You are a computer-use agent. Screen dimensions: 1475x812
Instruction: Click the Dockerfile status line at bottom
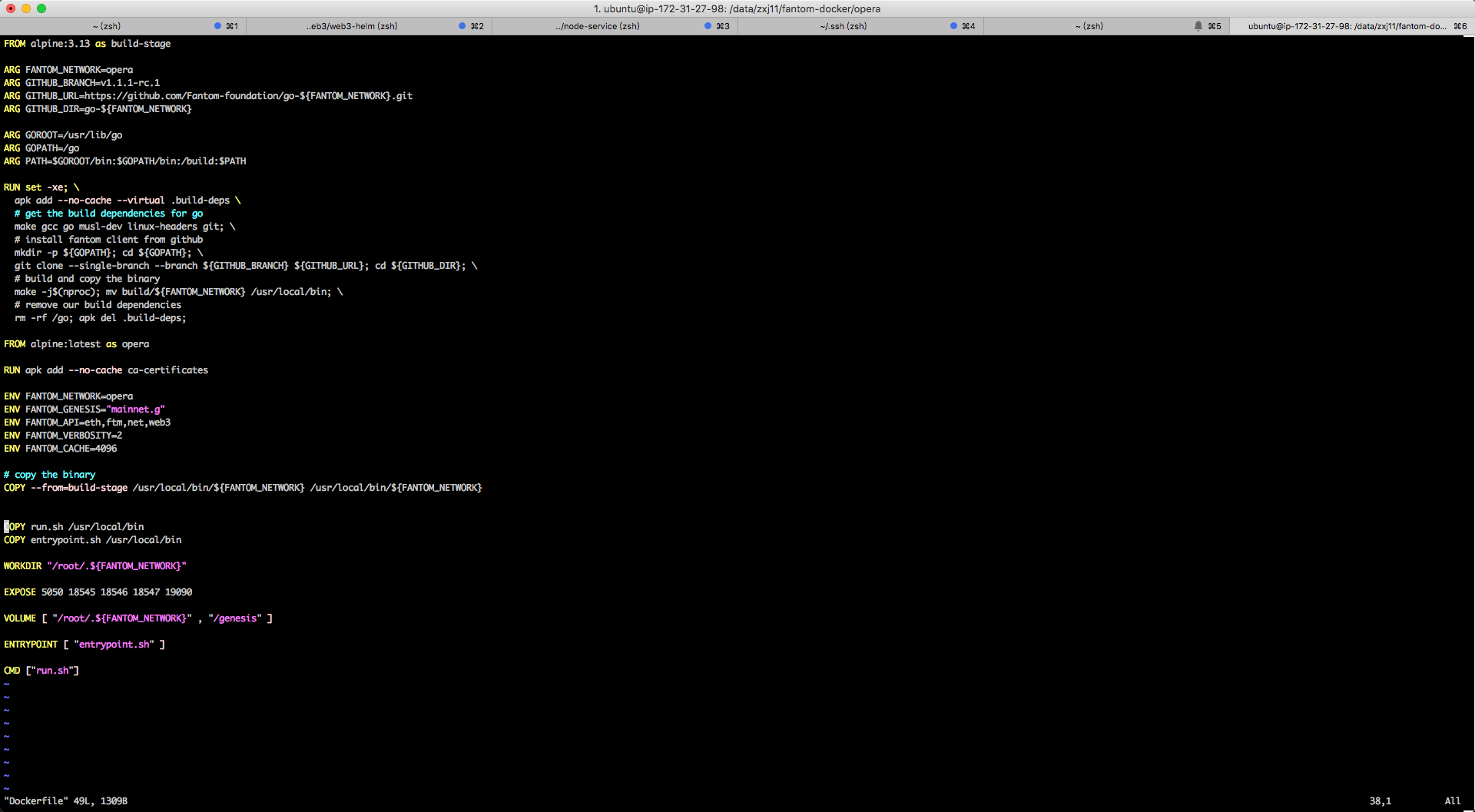tap(65, 800)
